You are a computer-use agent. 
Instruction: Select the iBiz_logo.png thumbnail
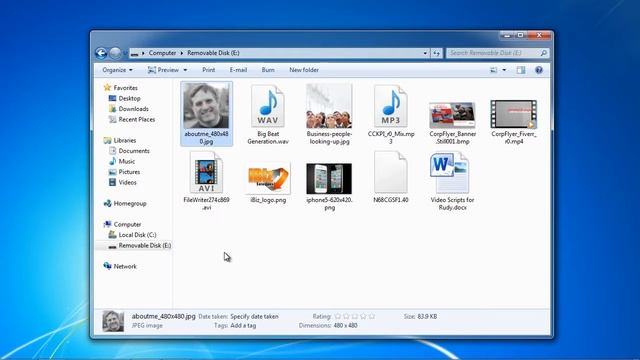268,179
